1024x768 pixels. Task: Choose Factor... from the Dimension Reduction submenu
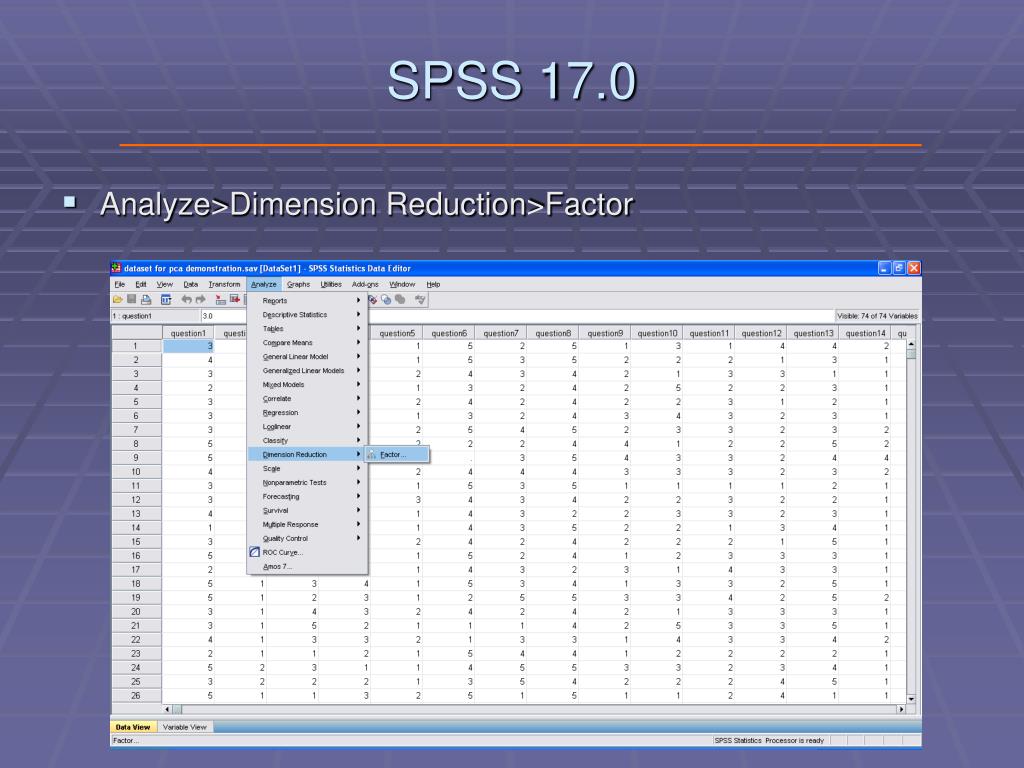tap(397, 455)
